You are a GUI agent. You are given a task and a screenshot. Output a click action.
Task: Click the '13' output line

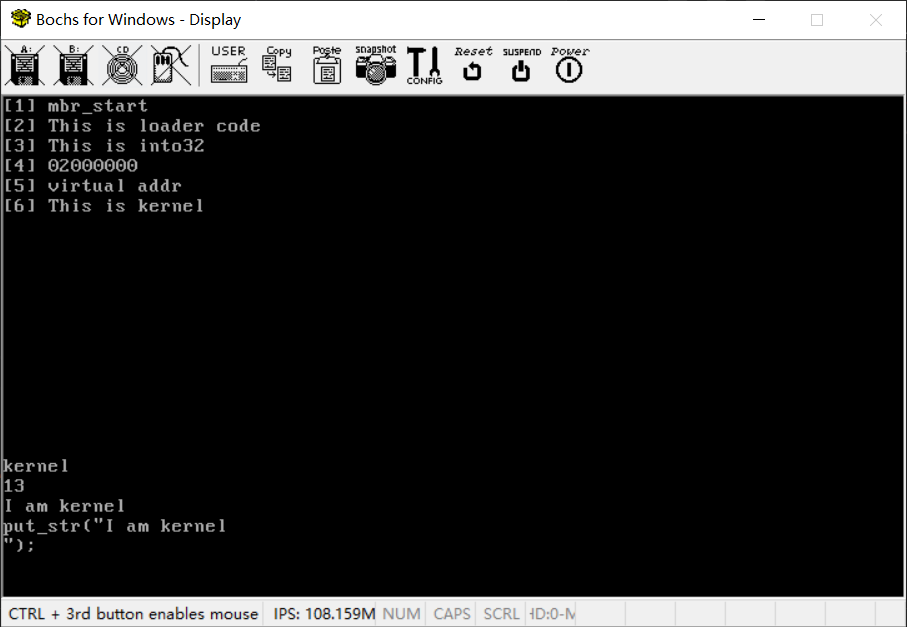pyautogui.click(x=14, y=486)
